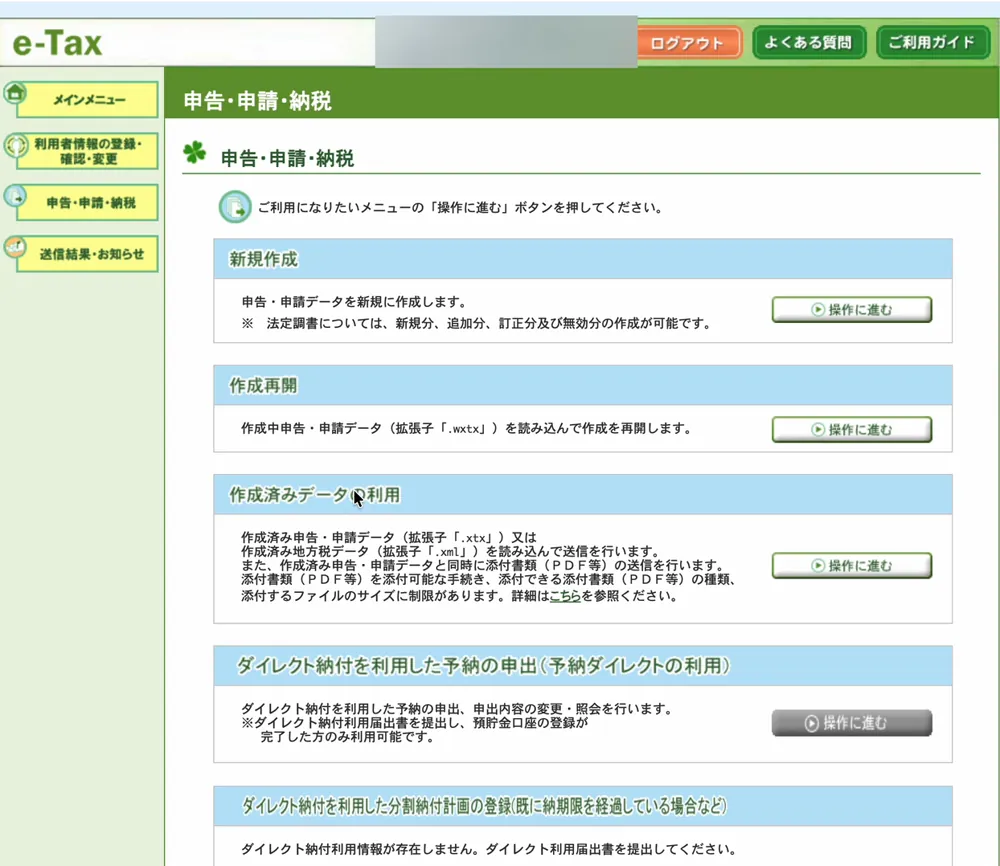Open 送信結果・お知らせ in the sidebar
Screen dimensions: 1000x866
click(88, 254)
